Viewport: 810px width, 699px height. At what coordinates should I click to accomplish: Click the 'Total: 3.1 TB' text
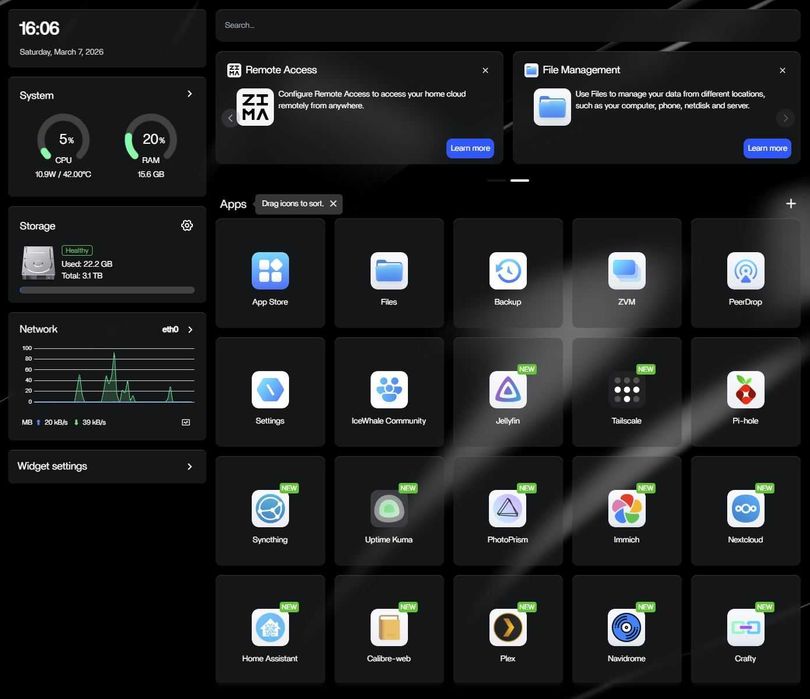[x=82, y=275]
